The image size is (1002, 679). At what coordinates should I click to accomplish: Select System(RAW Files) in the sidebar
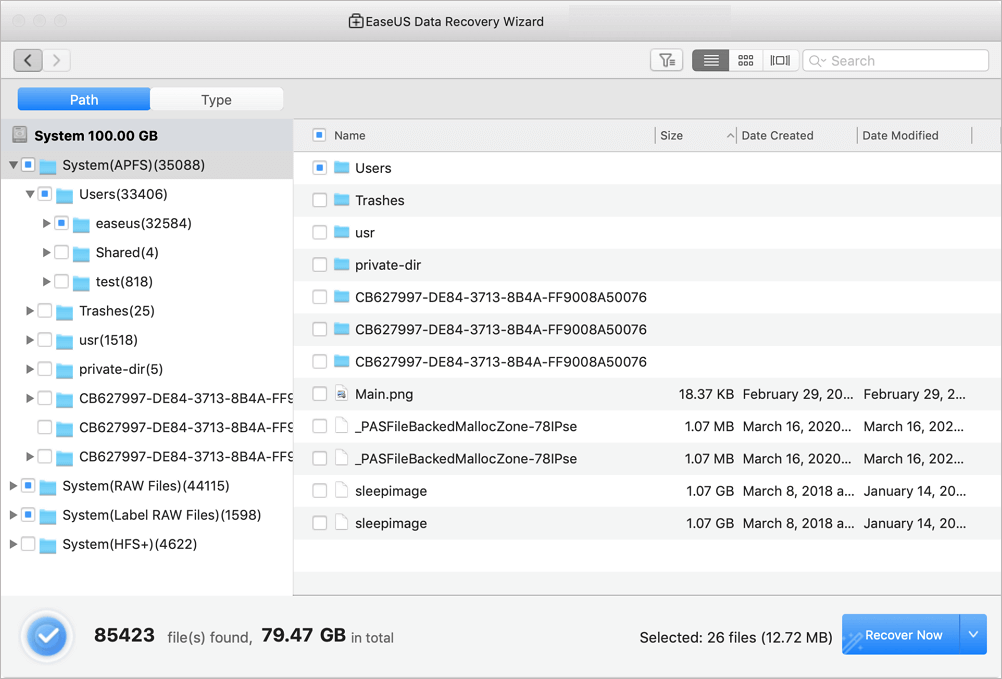pyautogui.click(x=145, y=486)
